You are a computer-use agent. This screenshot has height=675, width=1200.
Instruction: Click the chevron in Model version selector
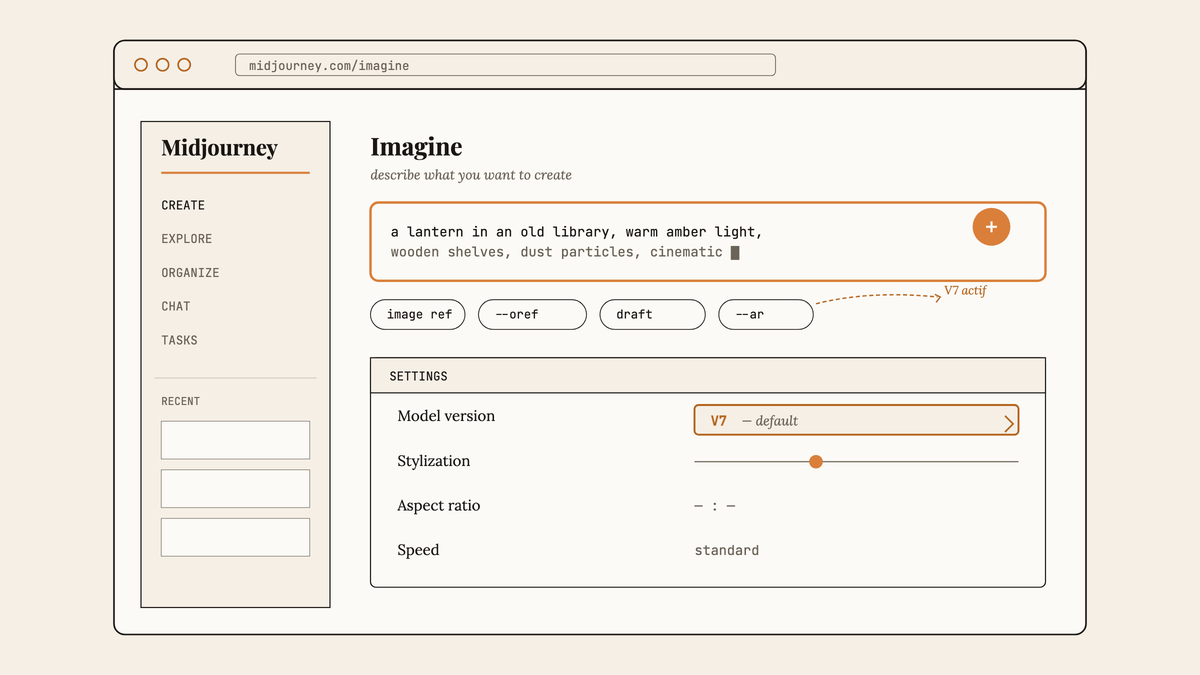1008,424
